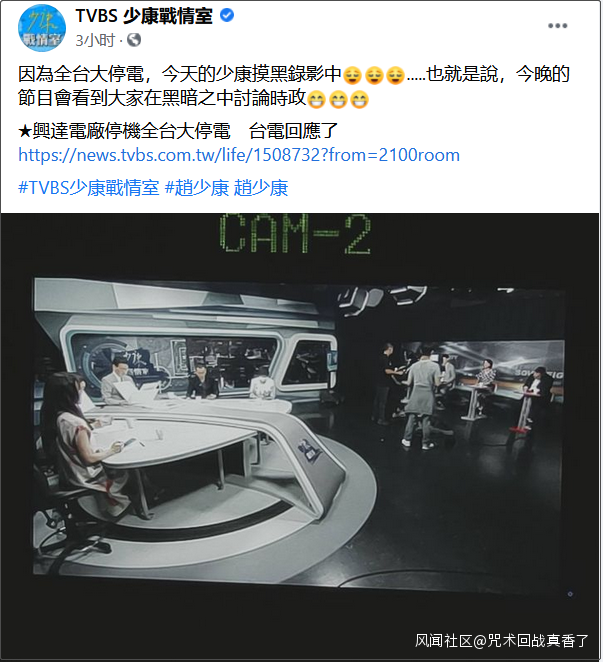
Task: Click the trailing 趙少康 tag link
Action: pyautogui.click(x=261, y=188)
